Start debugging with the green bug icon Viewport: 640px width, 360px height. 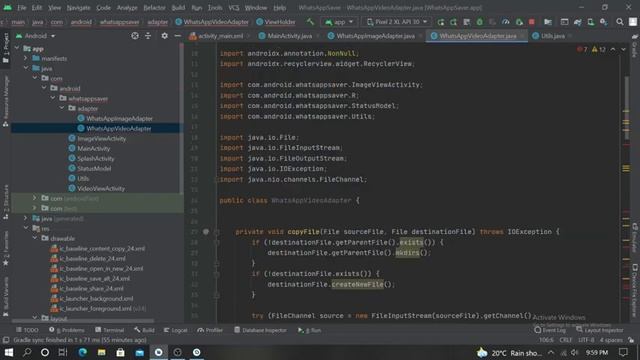(x=480, y=22)
